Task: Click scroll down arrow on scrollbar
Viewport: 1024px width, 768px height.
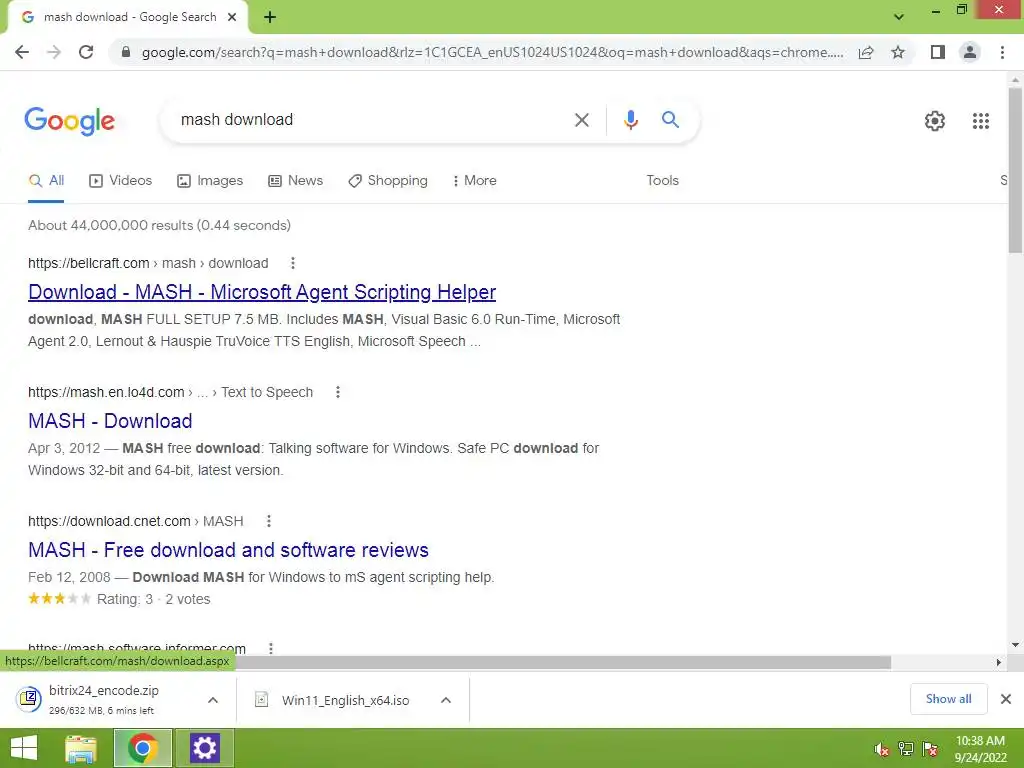Action: coord(1015,645)
